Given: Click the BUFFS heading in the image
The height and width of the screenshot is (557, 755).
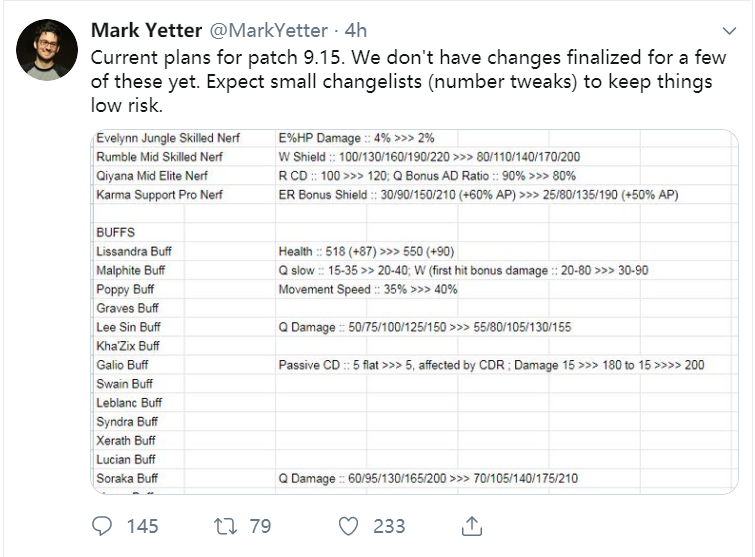Looking at the screenshot, I should (116, 233).
